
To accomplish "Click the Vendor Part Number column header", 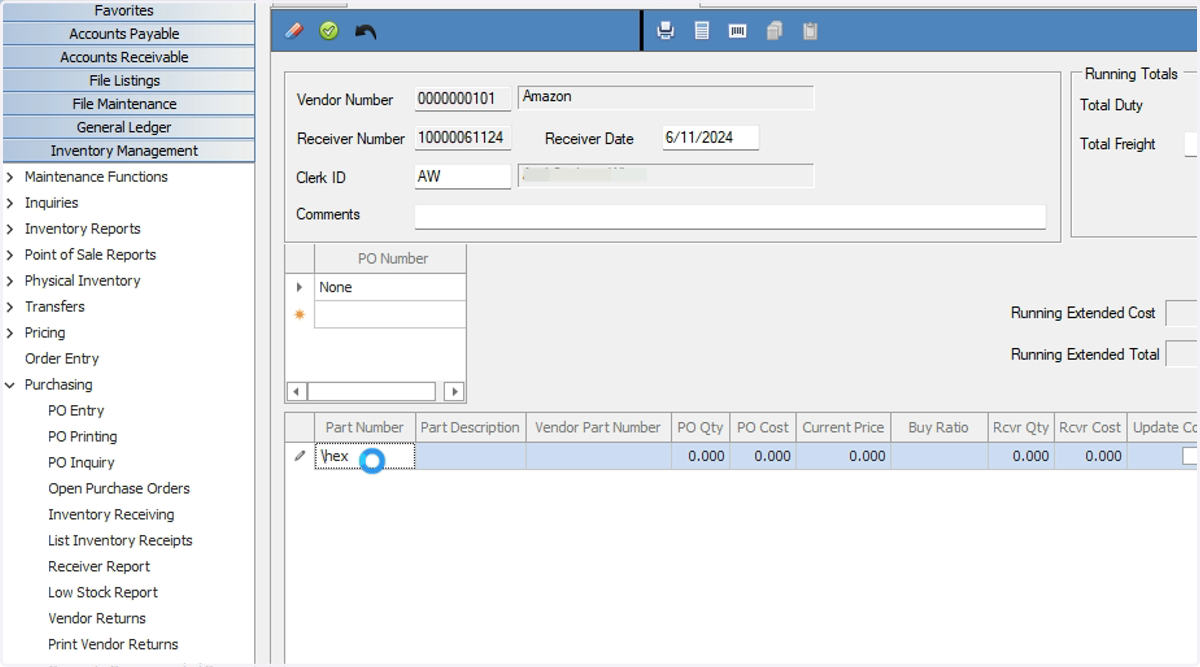I will pyautogui.click(x=597, y=427).
